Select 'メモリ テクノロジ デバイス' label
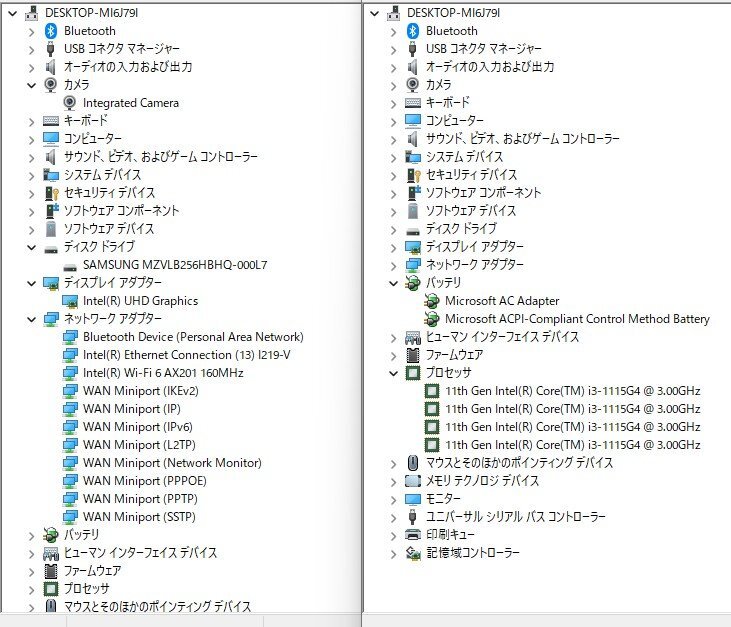Screen dimensions: 731x627 pos(482,481)
